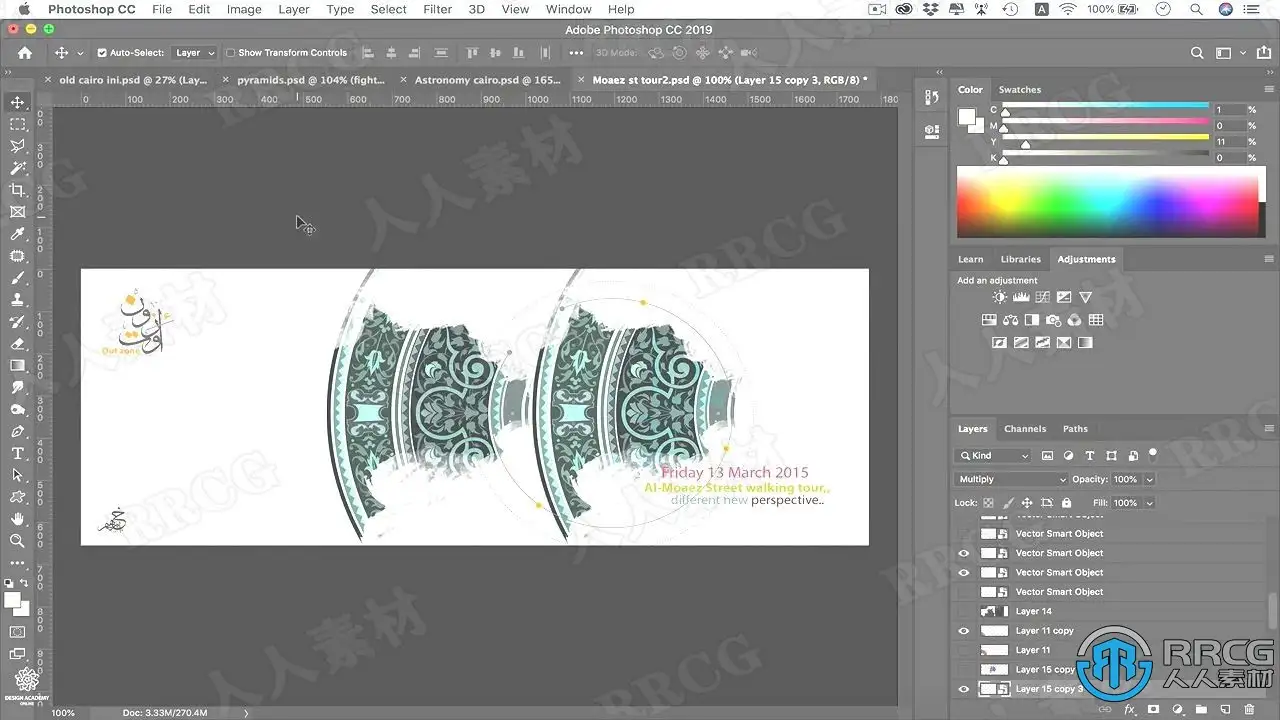Switch to the Libraries tab
Image resolution: width=1280 pixels, height=720 pixels.
pyautogui.click(x=1021, y=259)
